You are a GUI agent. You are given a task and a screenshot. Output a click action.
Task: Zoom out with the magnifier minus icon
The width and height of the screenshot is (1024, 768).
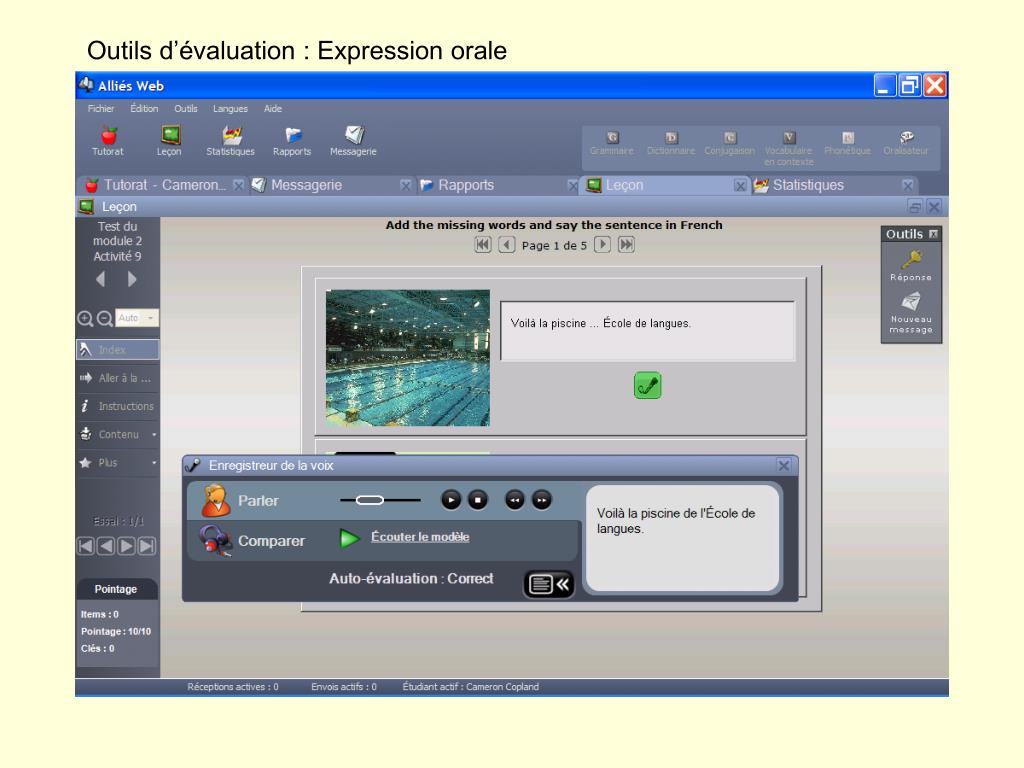(104, 319)
